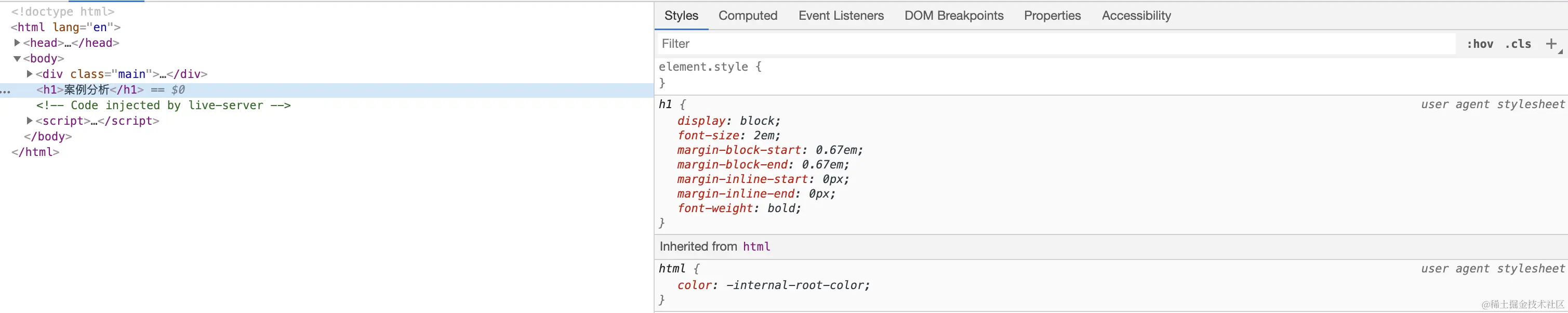The height and width of the screenshot is (313, 1568).
Task: Toggle the :hov element state panel
Action: pos(1480,44)
